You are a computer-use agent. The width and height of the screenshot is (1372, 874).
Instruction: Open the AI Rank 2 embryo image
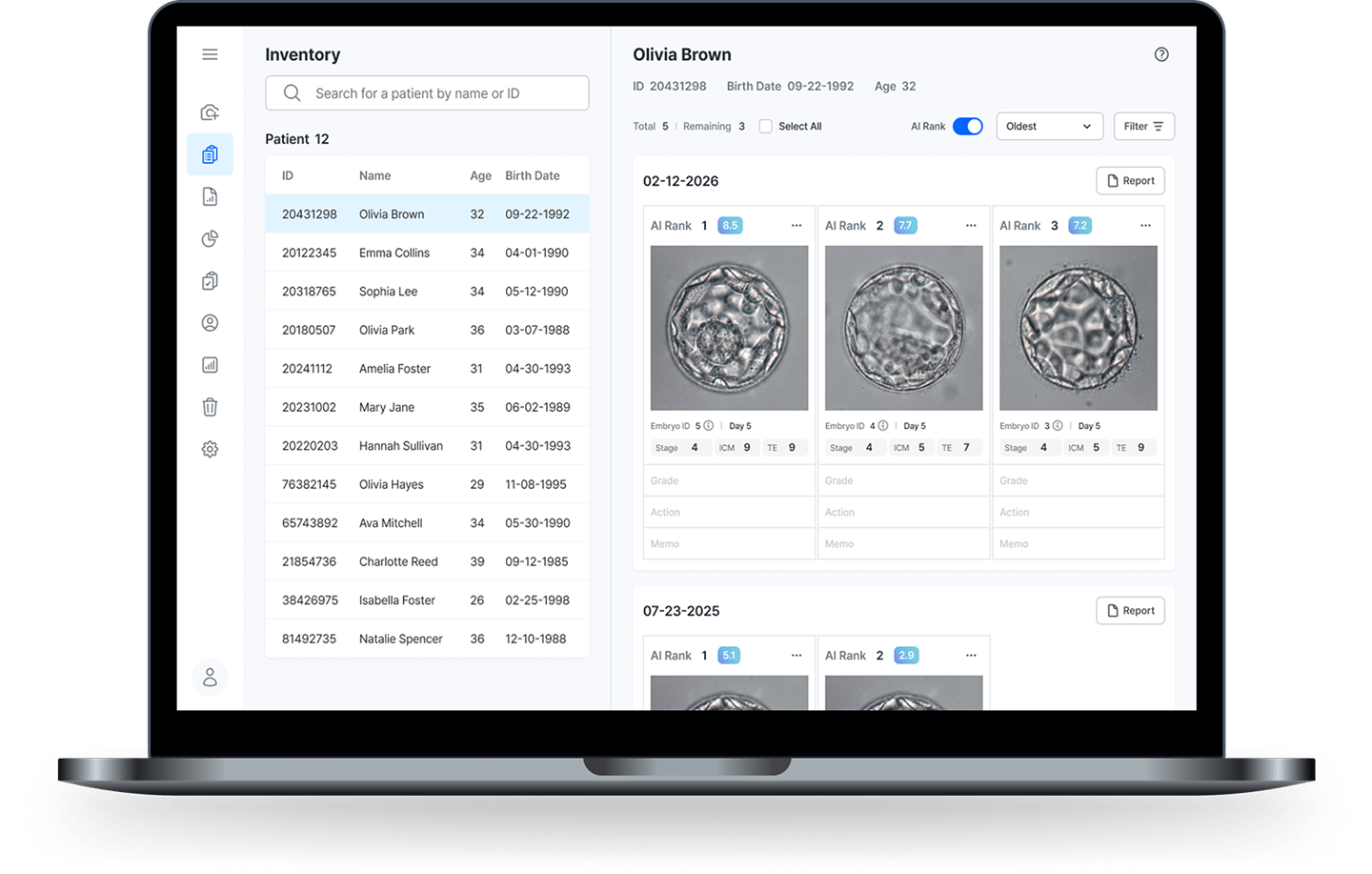[903, 328]
